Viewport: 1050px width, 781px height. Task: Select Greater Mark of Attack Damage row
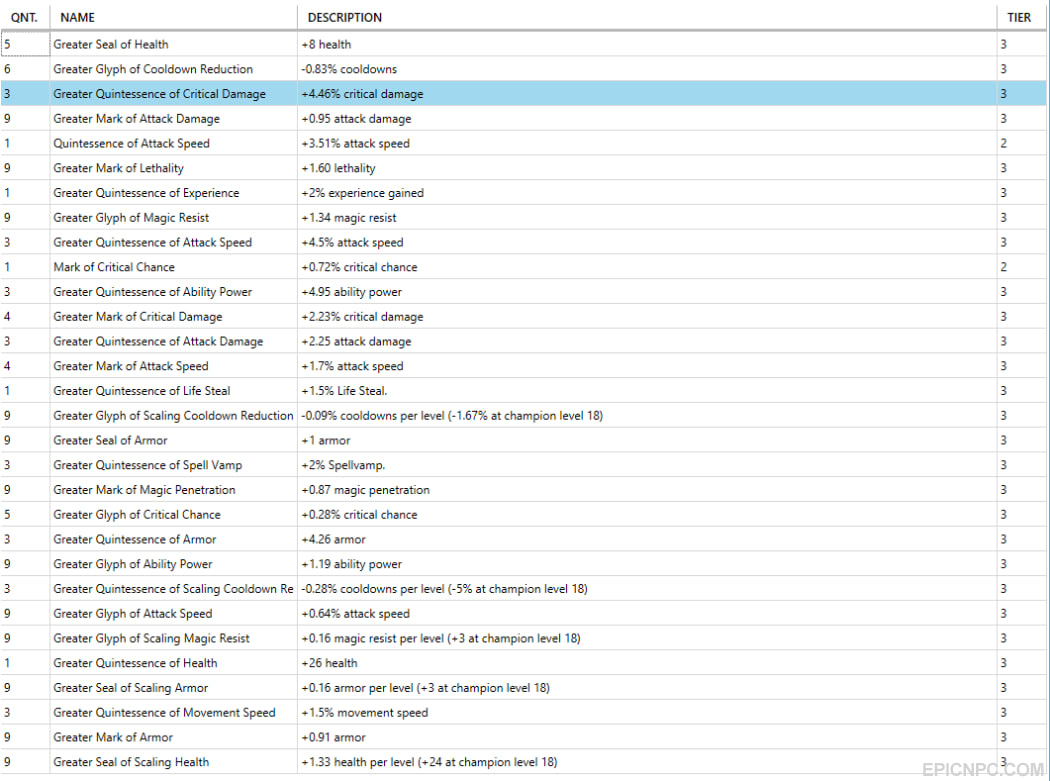tap(523, 119)
